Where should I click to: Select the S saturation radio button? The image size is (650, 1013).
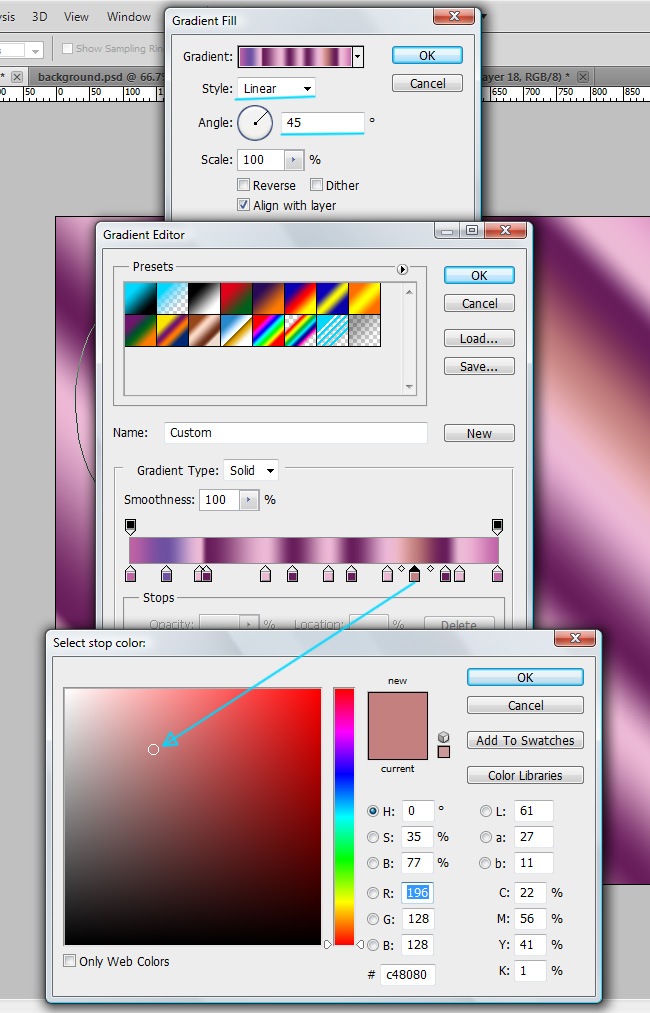[373, 837]
